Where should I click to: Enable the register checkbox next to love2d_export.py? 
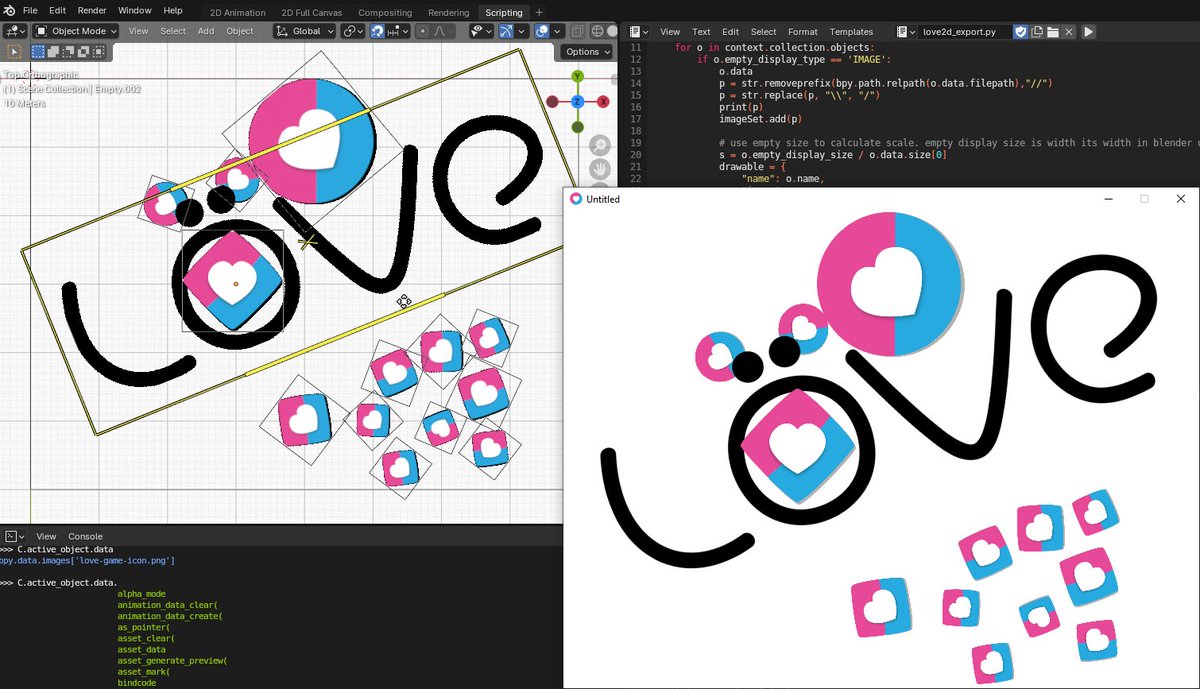[x=1021, y=31]
